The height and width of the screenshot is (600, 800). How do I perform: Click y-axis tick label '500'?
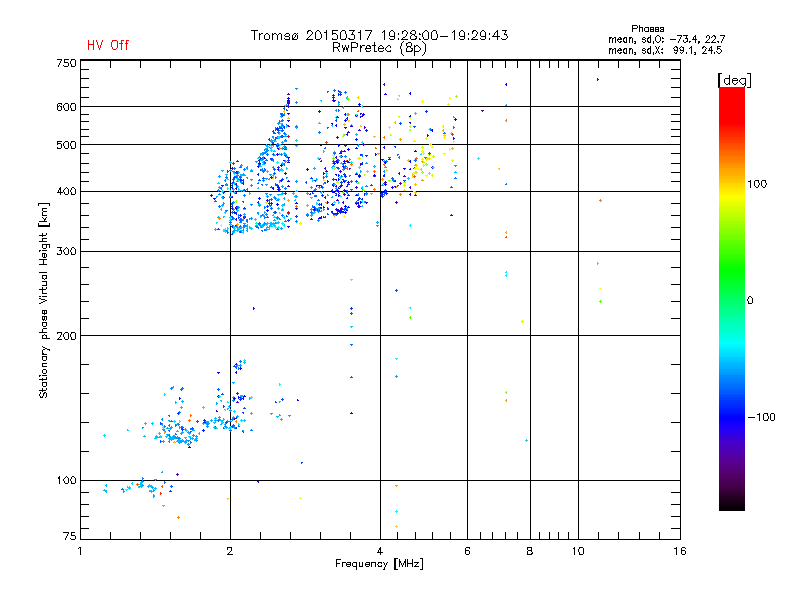[66, 145]
